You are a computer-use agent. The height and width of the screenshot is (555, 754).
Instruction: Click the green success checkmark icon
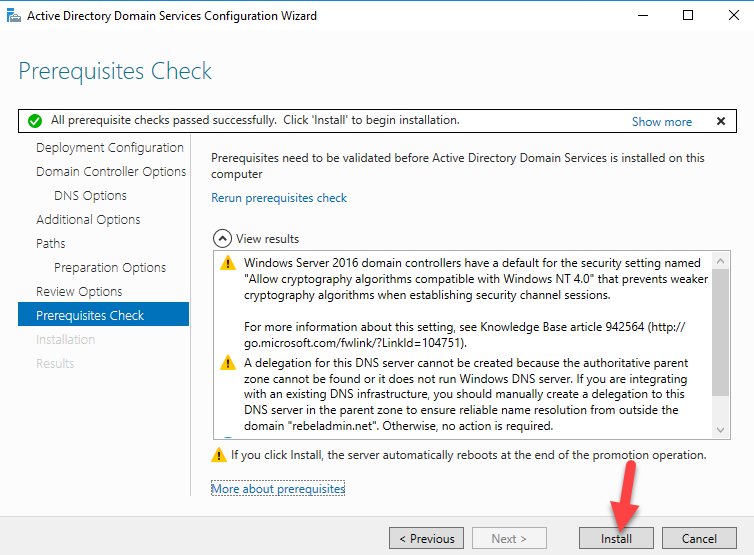[35, 121]
